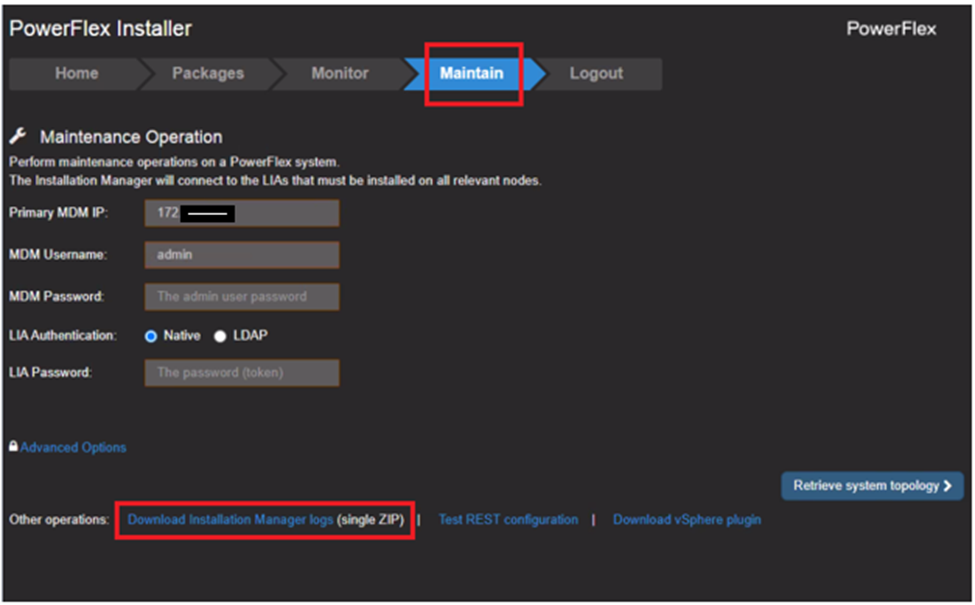Click the 'MDM Username:' label
Viewport: 975px width, 605px height.
(58, 254)
